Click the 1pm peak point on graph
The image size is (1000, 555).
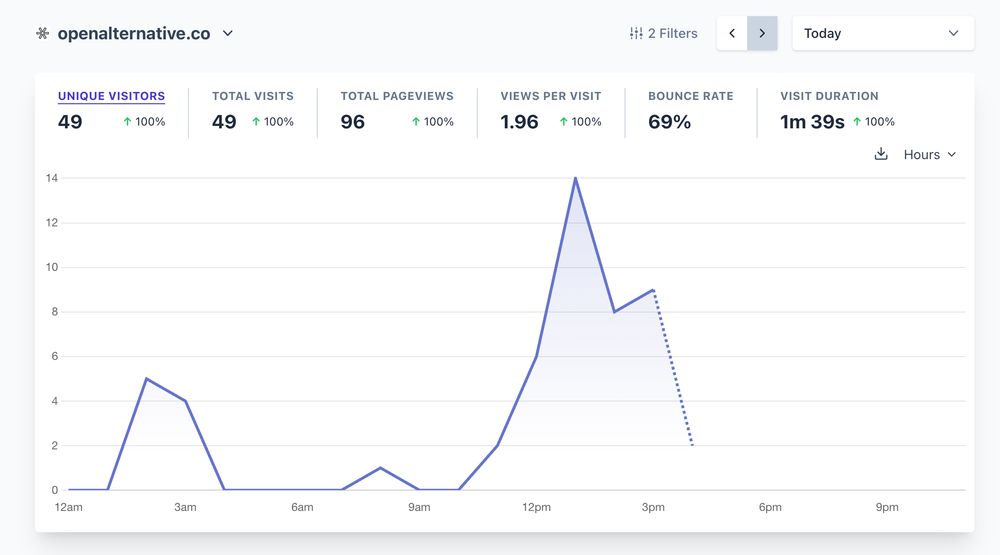click(575, 178)
